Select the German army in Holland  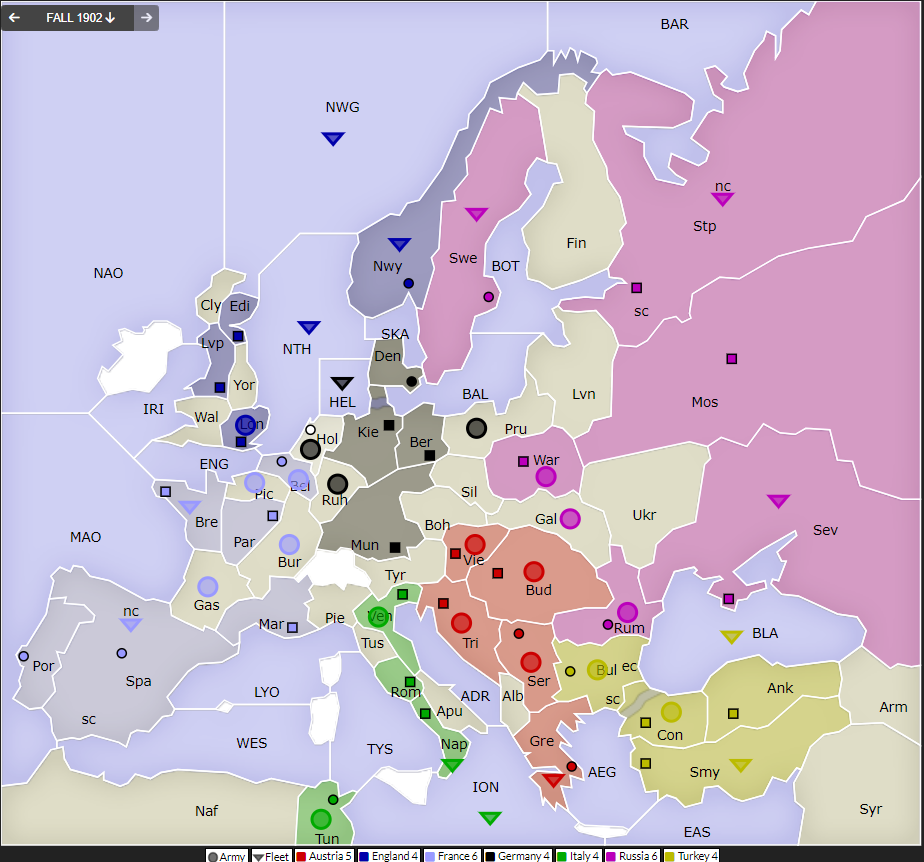310,450
